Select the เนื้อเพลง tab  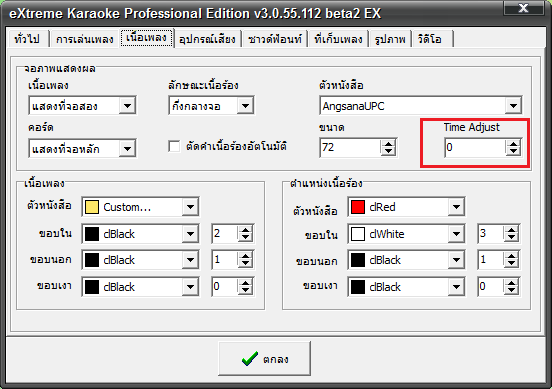[x=146, y=38]
